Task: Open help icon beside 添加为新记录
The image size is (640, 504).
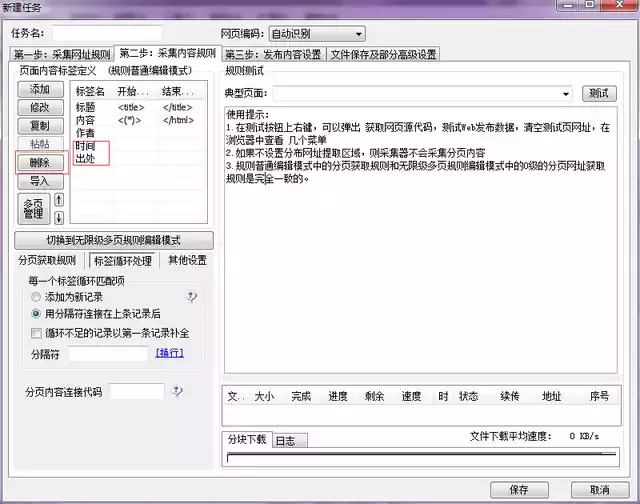Action: point(191,296)
